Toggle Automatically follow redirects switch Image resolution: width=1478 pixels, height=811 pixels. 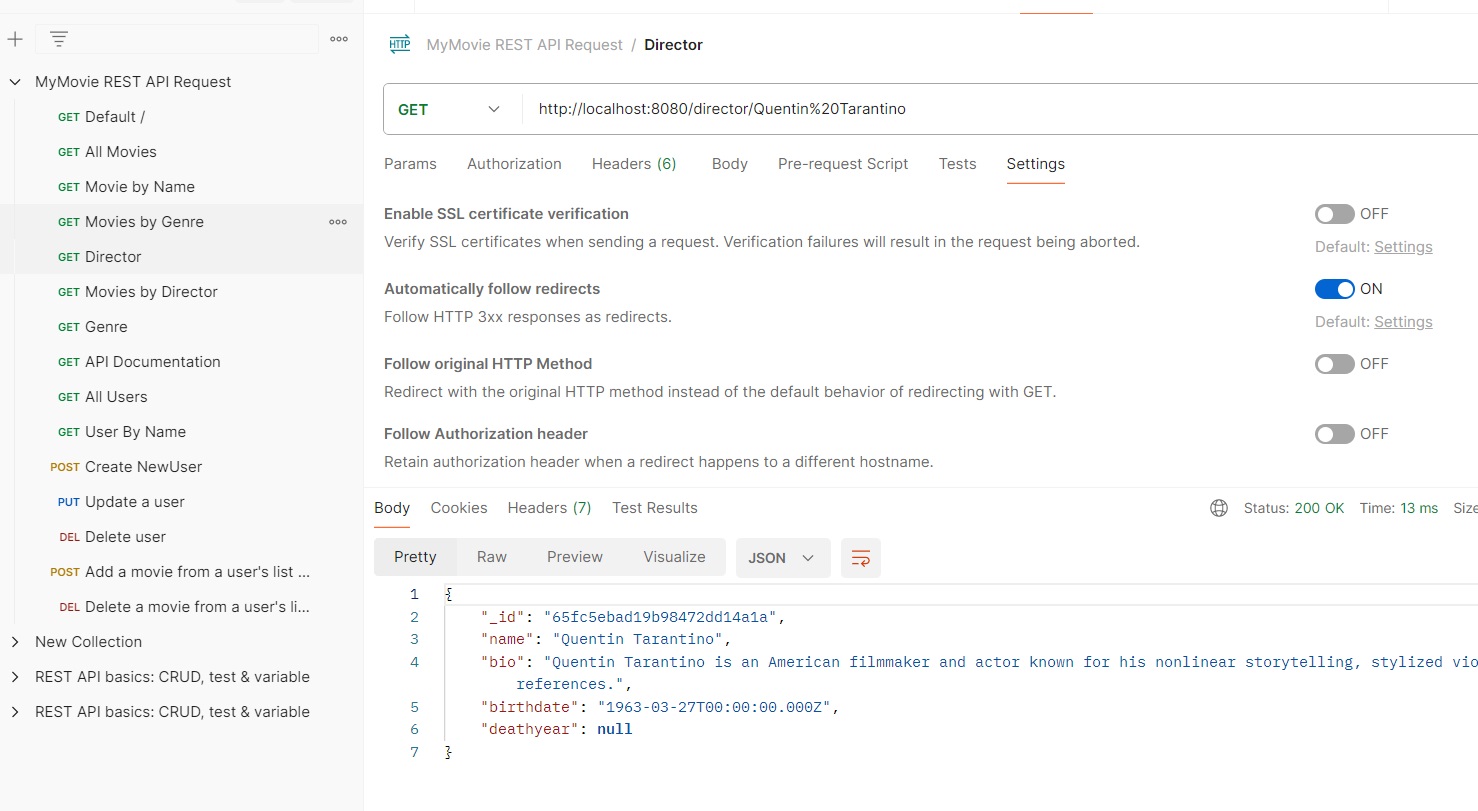[1334, 289]
